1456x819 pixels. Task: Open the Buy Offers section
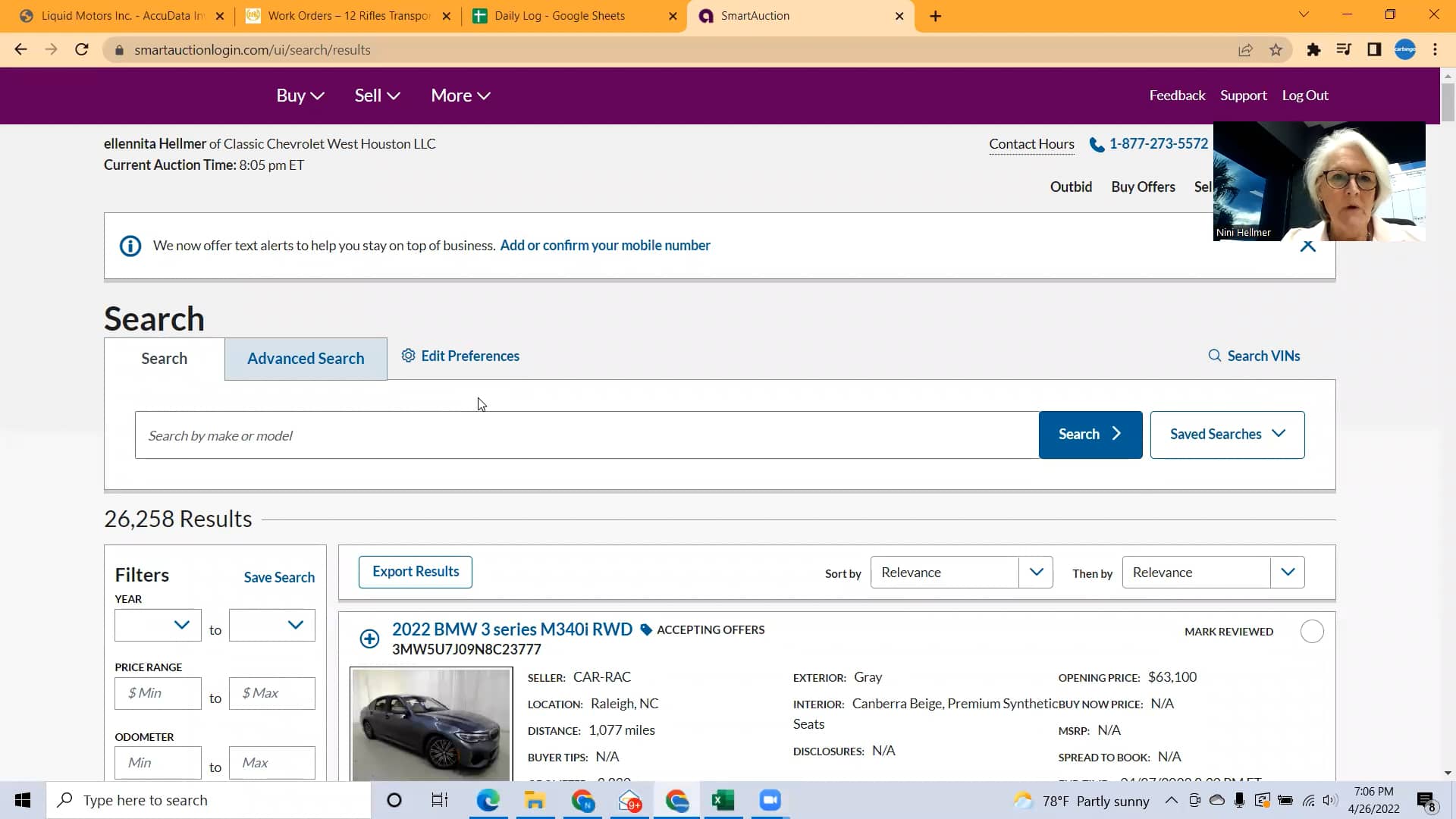click(1143, 187)
